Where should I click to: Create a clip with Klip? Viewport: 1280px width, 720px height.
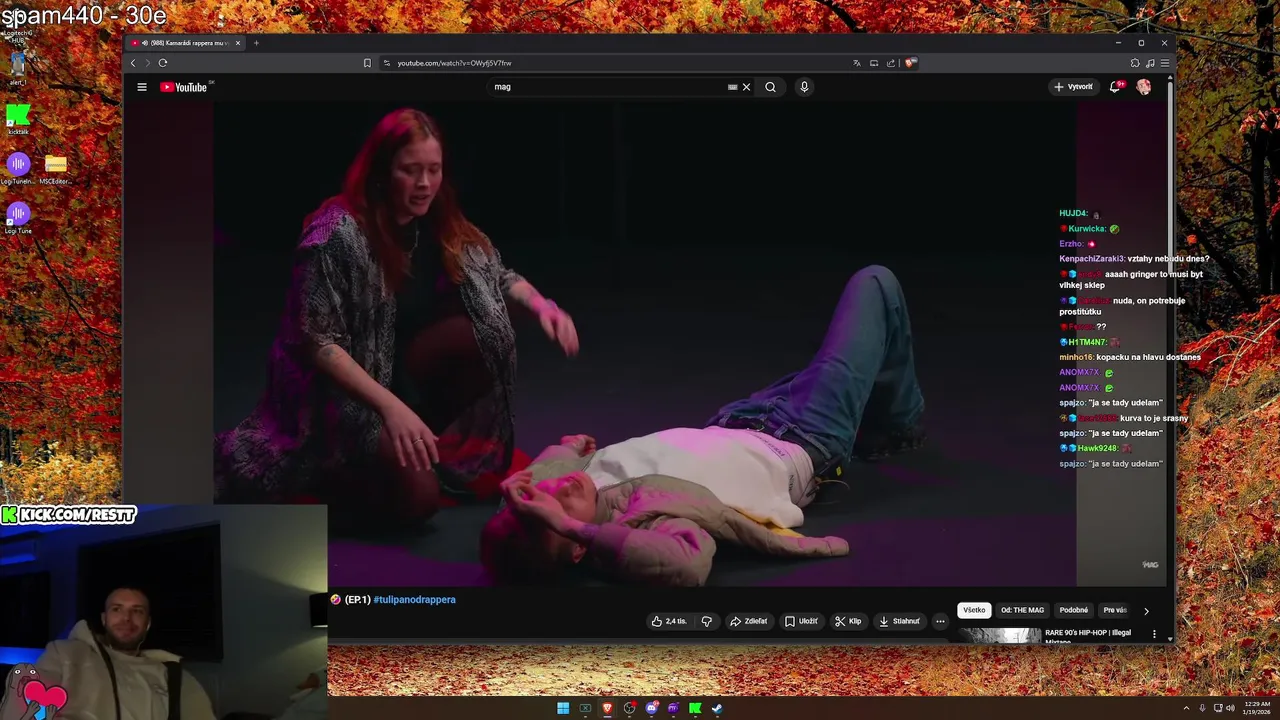[848, 621]
